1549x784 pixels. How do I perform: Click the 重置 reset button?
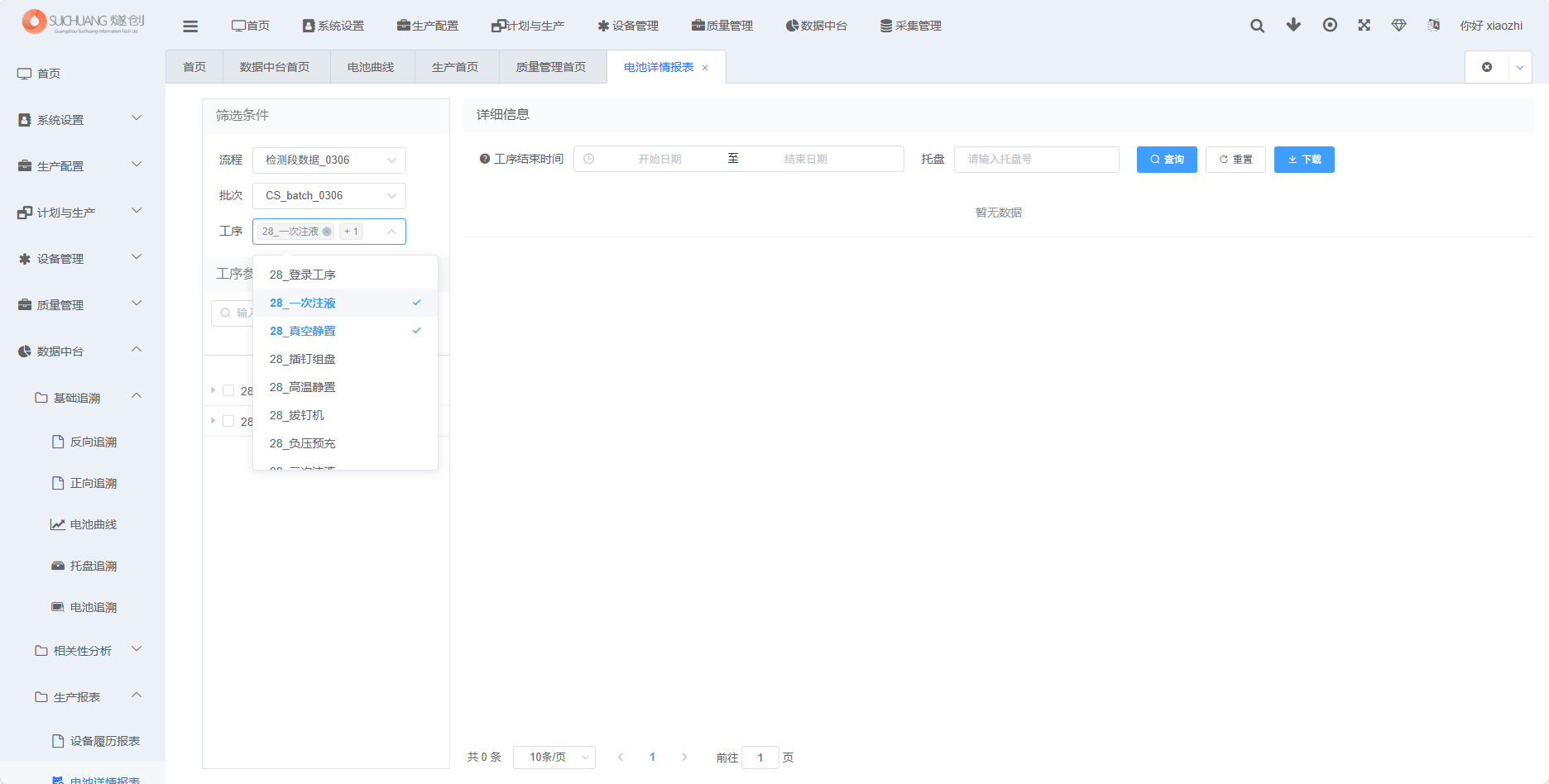[x=1235, y=160]
